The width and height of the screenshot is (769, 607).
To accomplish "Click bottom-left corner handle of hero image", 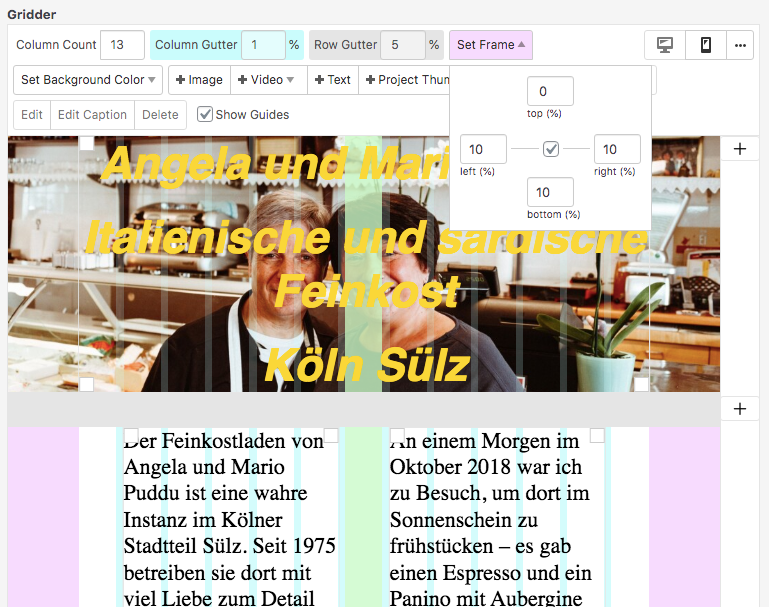I will tap(87, 384).
